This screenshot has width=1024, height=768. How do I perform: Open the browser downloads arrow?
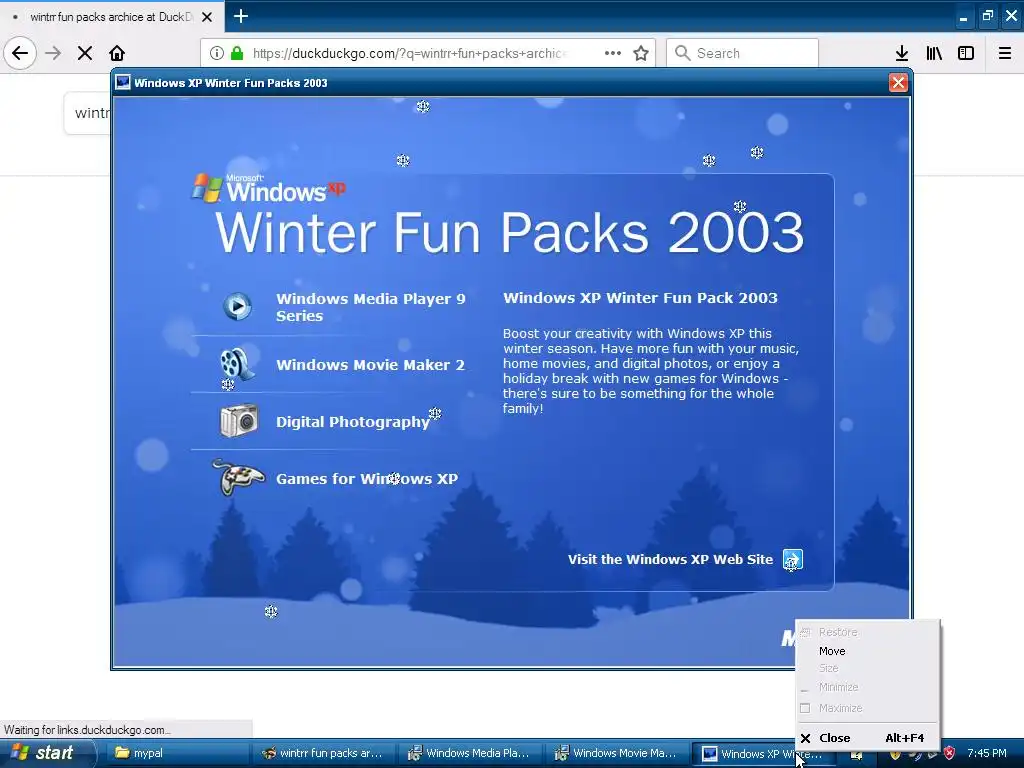(x=902, y=53)
